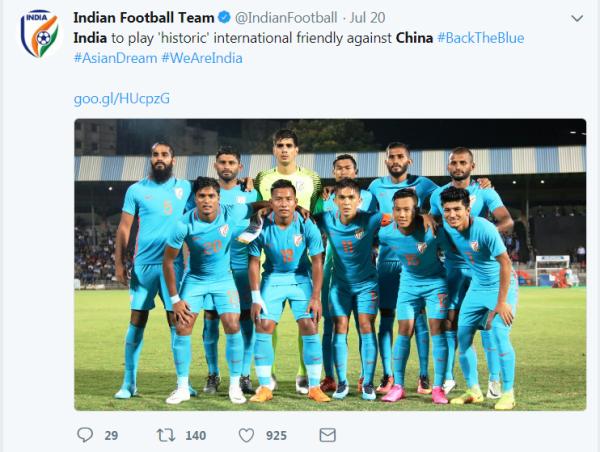
Task: Open the Indian Football Team avatar logo
Action: click(40, 34)
